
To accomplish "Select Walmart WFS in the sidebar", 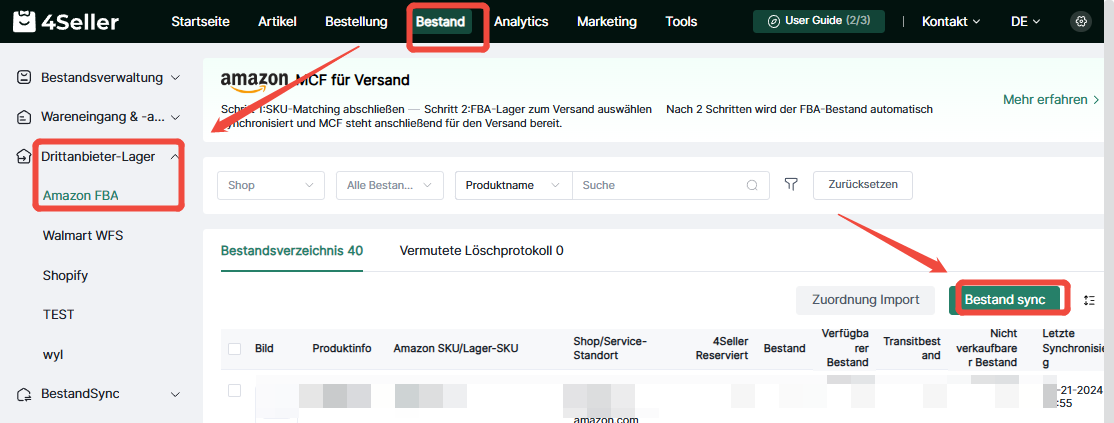I will point(83,235).
